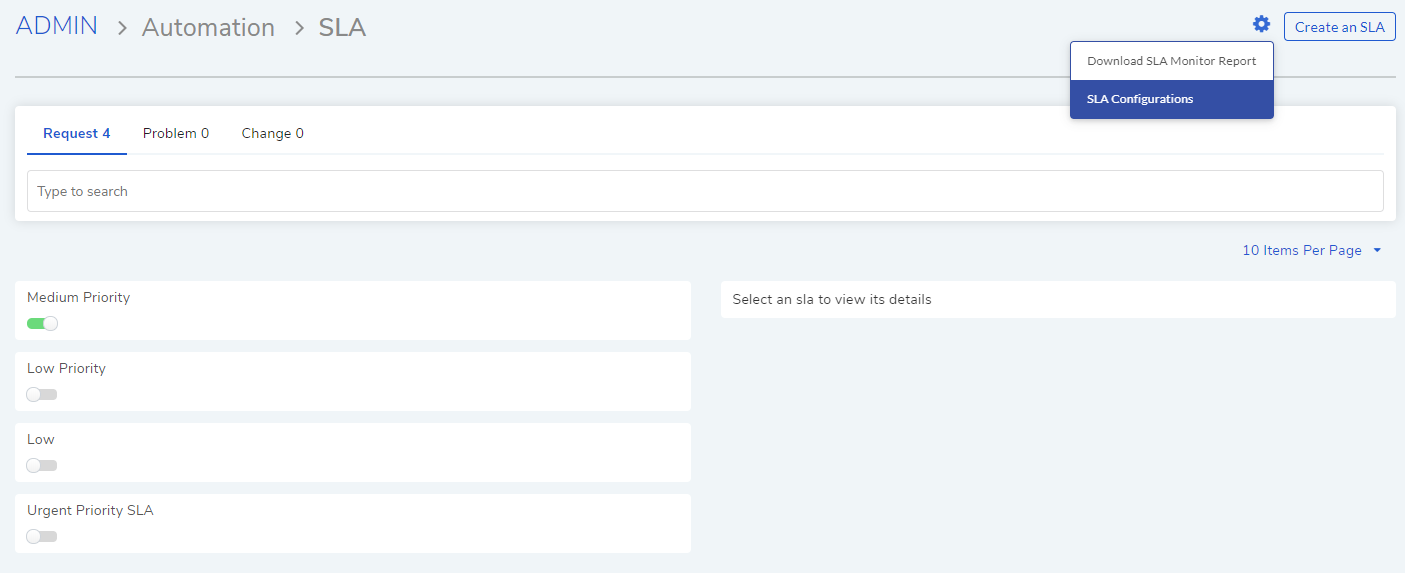Enable the Low Priority SLA toggle
The image size is (1405, 573).
click(x=42, y=394)
